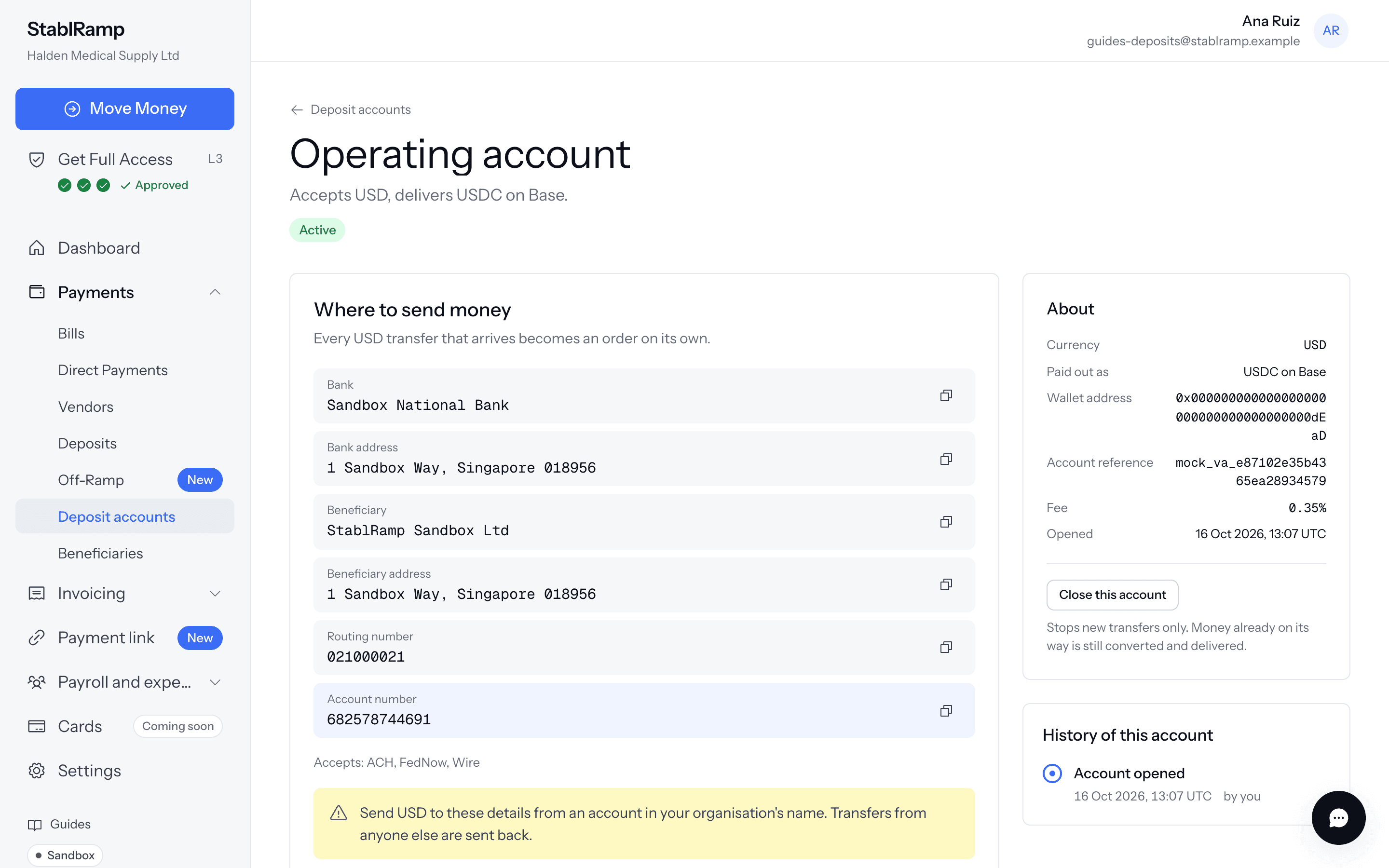Click the Active status badge
Screen dimensions: 1389x868
(317, 230)
